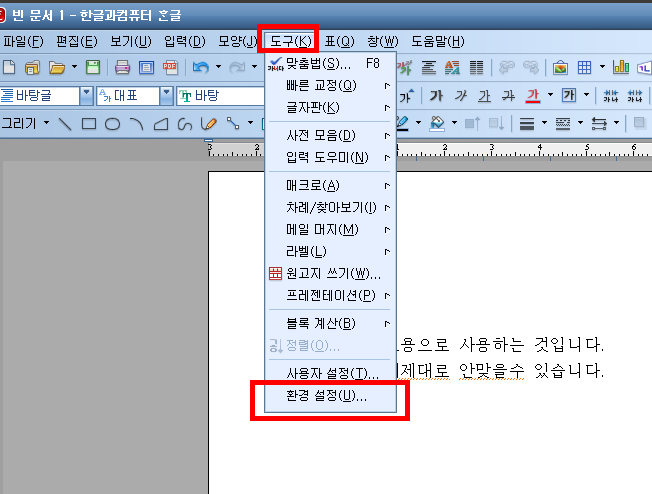Toggle underline 가 formatting
Image resolution: width=652 pixels, height=494 pixels.
[484, 96]
